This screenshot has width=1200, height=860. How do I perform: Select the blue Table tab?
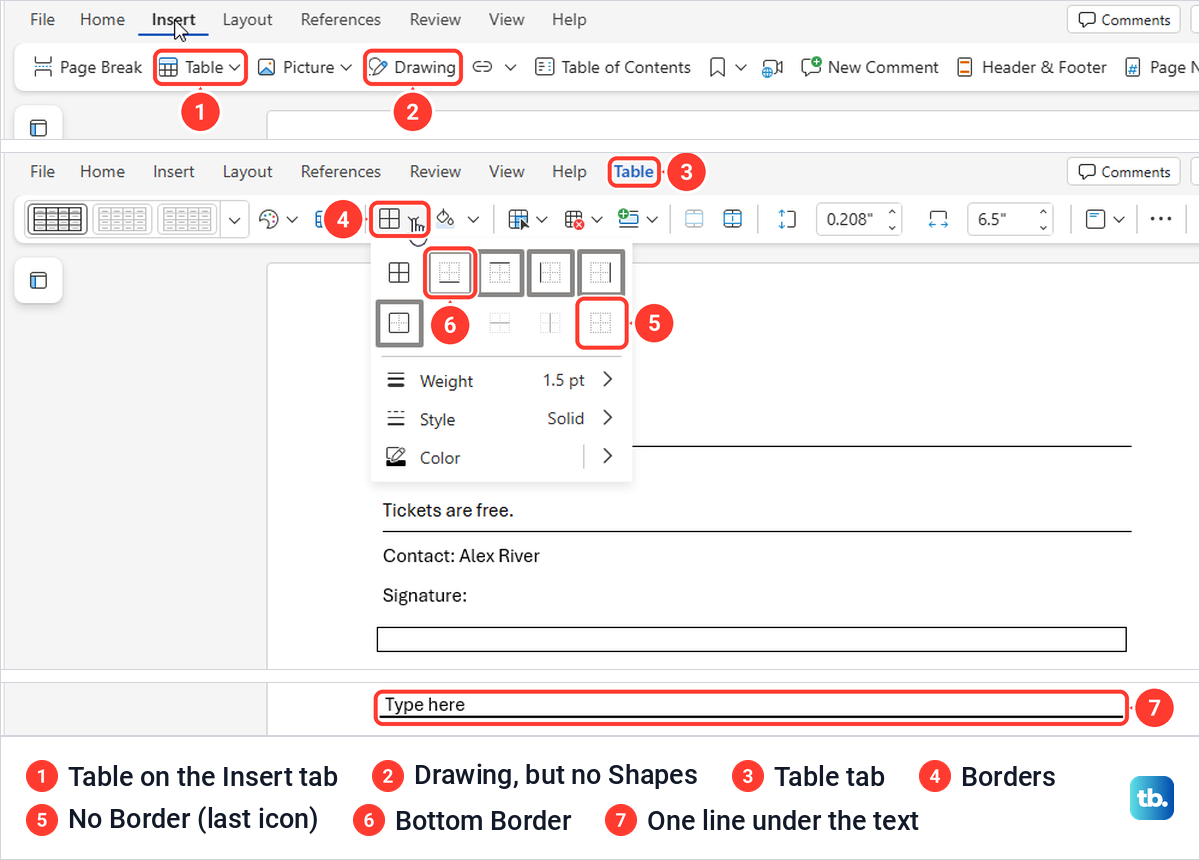pyautogui.click(x=633, y=171)
